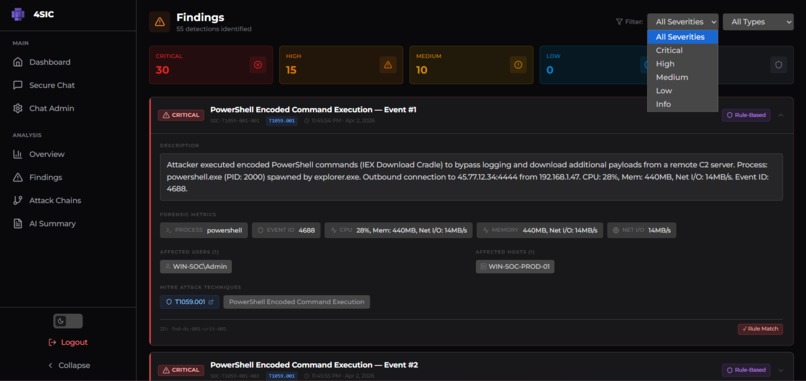Click the High count card
The image size is (806, 381).
pos(341,65)
